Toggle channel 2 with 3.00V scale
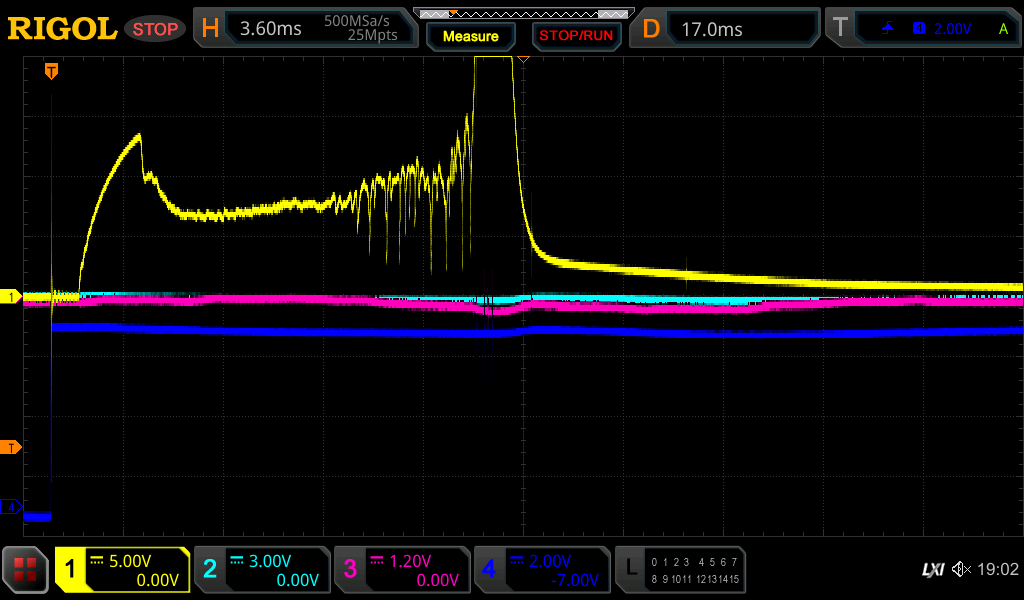 pyautogui.click(x=262, y=570)
